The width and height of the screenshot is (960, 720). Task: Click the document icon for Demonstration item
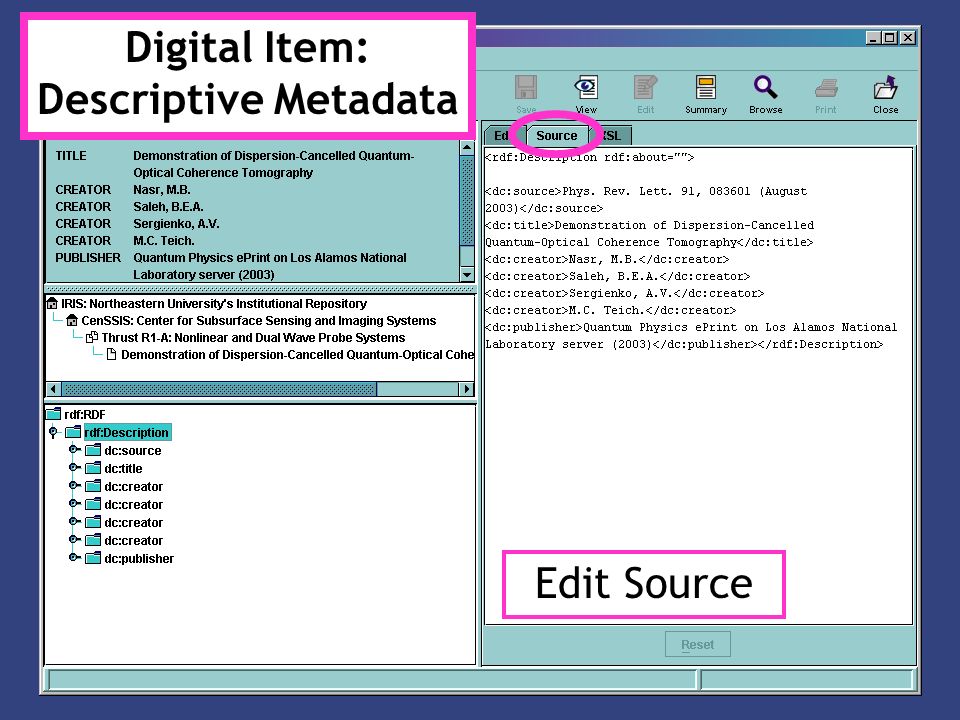[111, 354]
